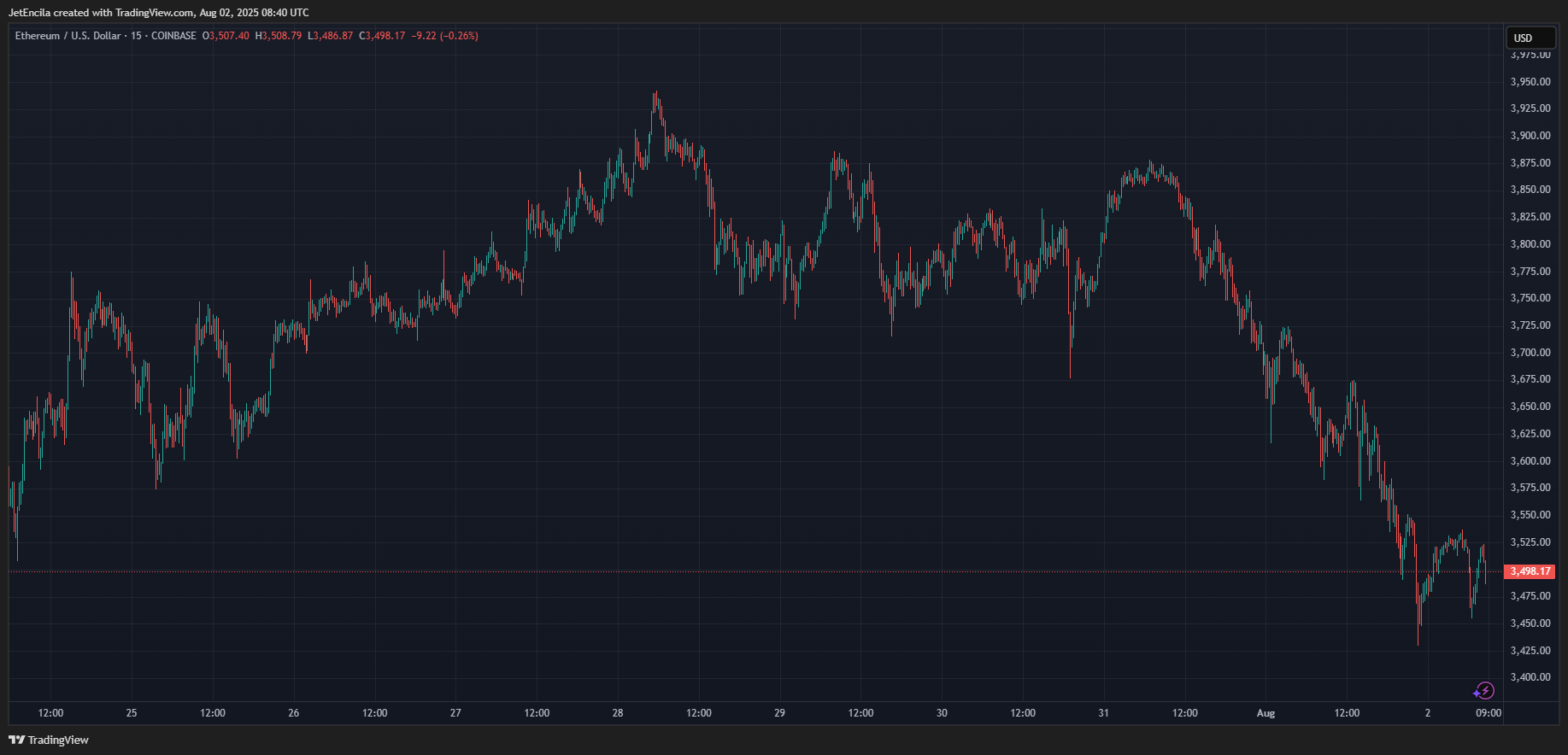Open the USD currency selector

point(1530,38)
